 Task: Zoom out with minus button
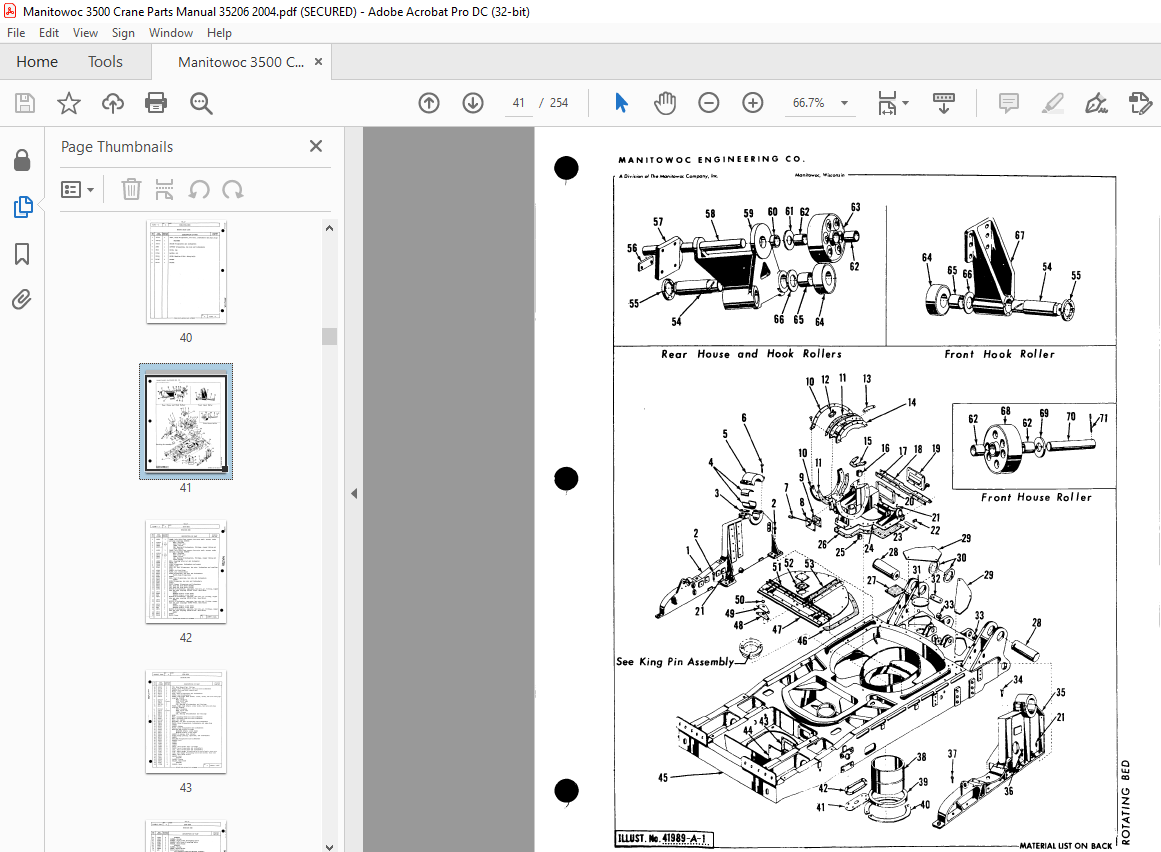(709, 103)
